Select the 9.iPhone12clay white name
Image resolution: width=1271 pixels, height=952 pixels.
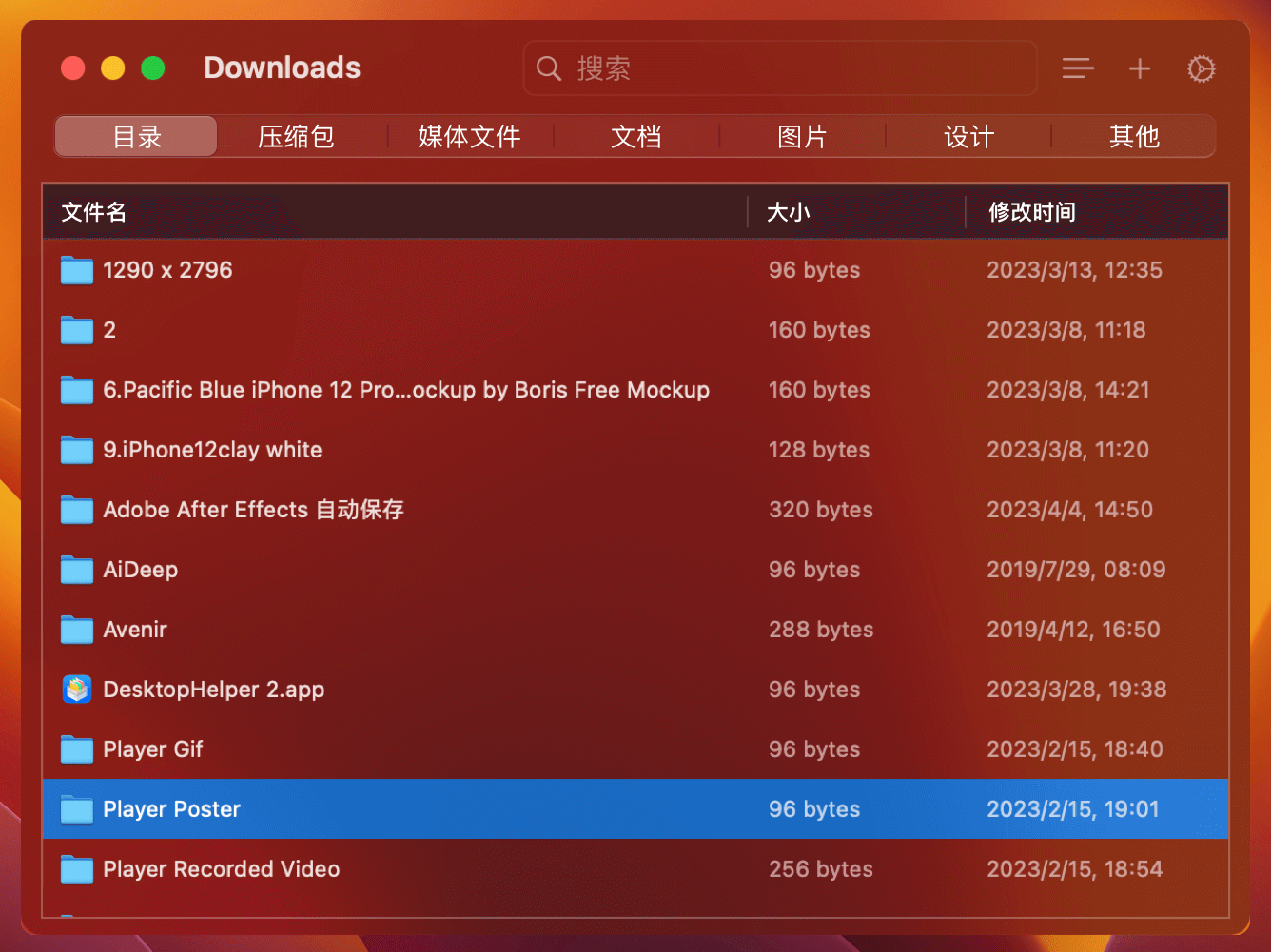tap(212, 450)
